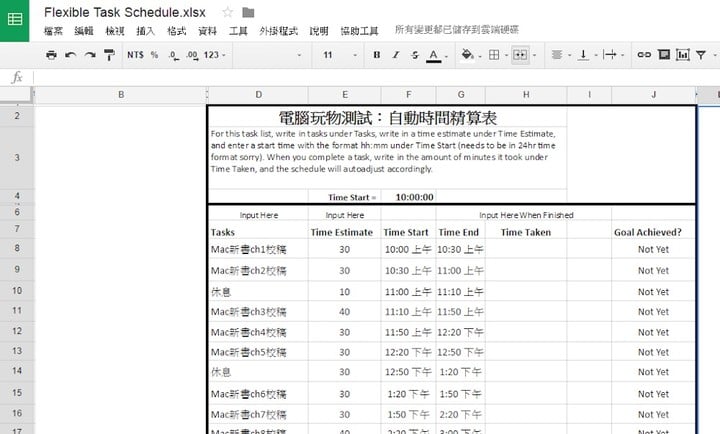Click the Google Sheets home icon

(x=14, y=19)
